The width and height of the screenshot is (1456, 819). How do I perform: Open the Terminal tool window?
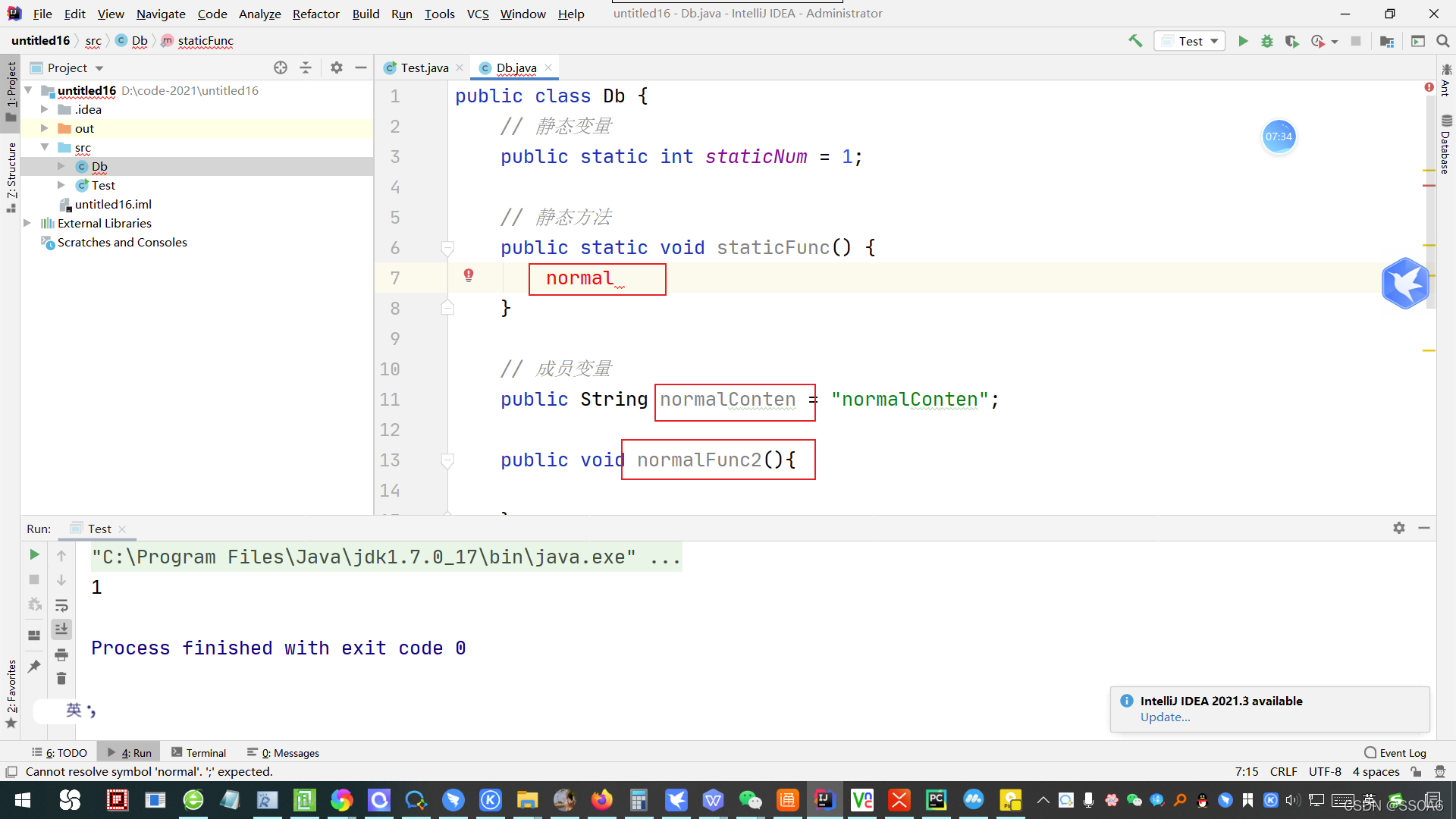[x=199, y=753]
